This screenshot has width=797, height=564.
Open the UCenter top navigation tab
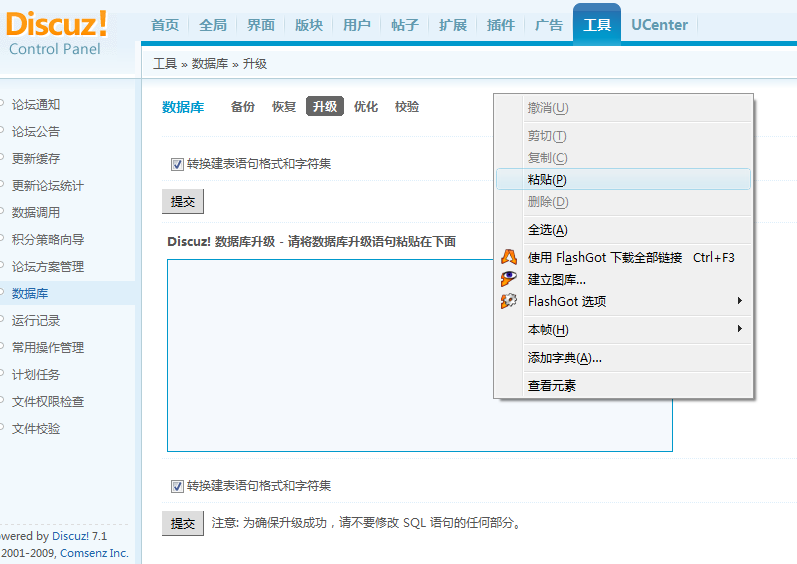point(659,25)
